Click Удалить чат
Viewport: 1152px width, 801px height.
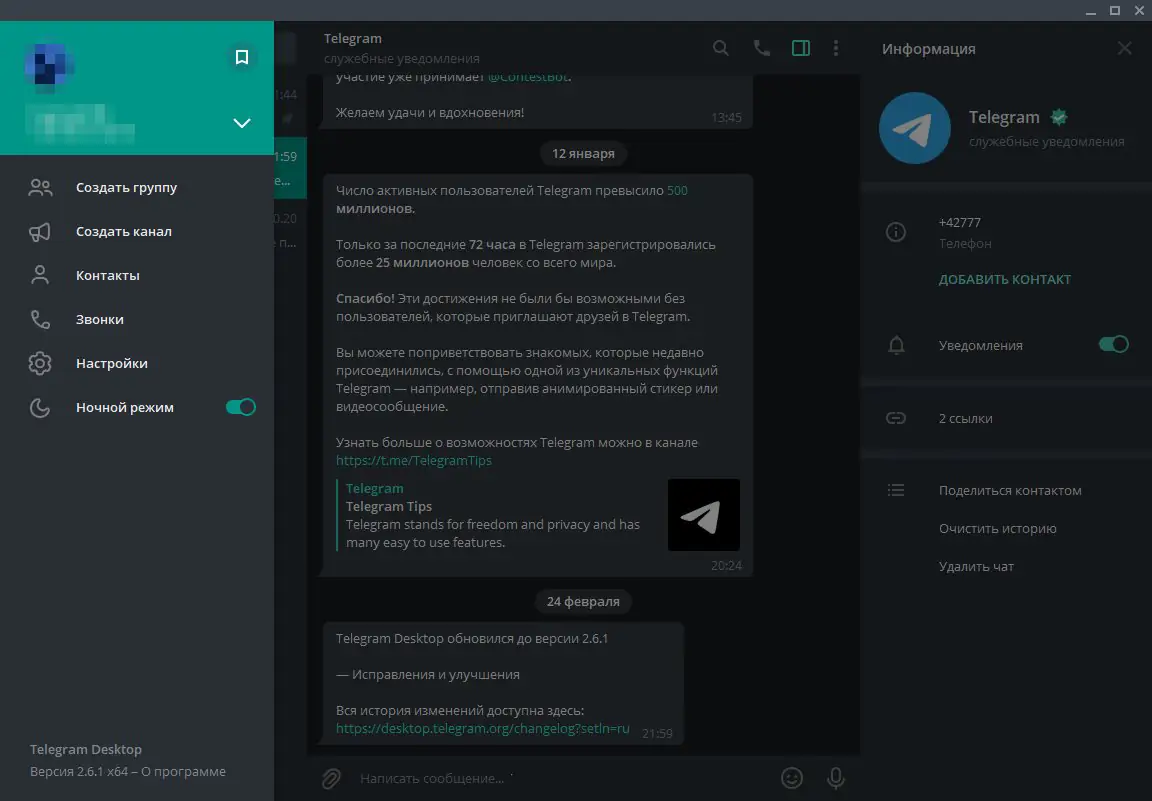pos(976,567)
